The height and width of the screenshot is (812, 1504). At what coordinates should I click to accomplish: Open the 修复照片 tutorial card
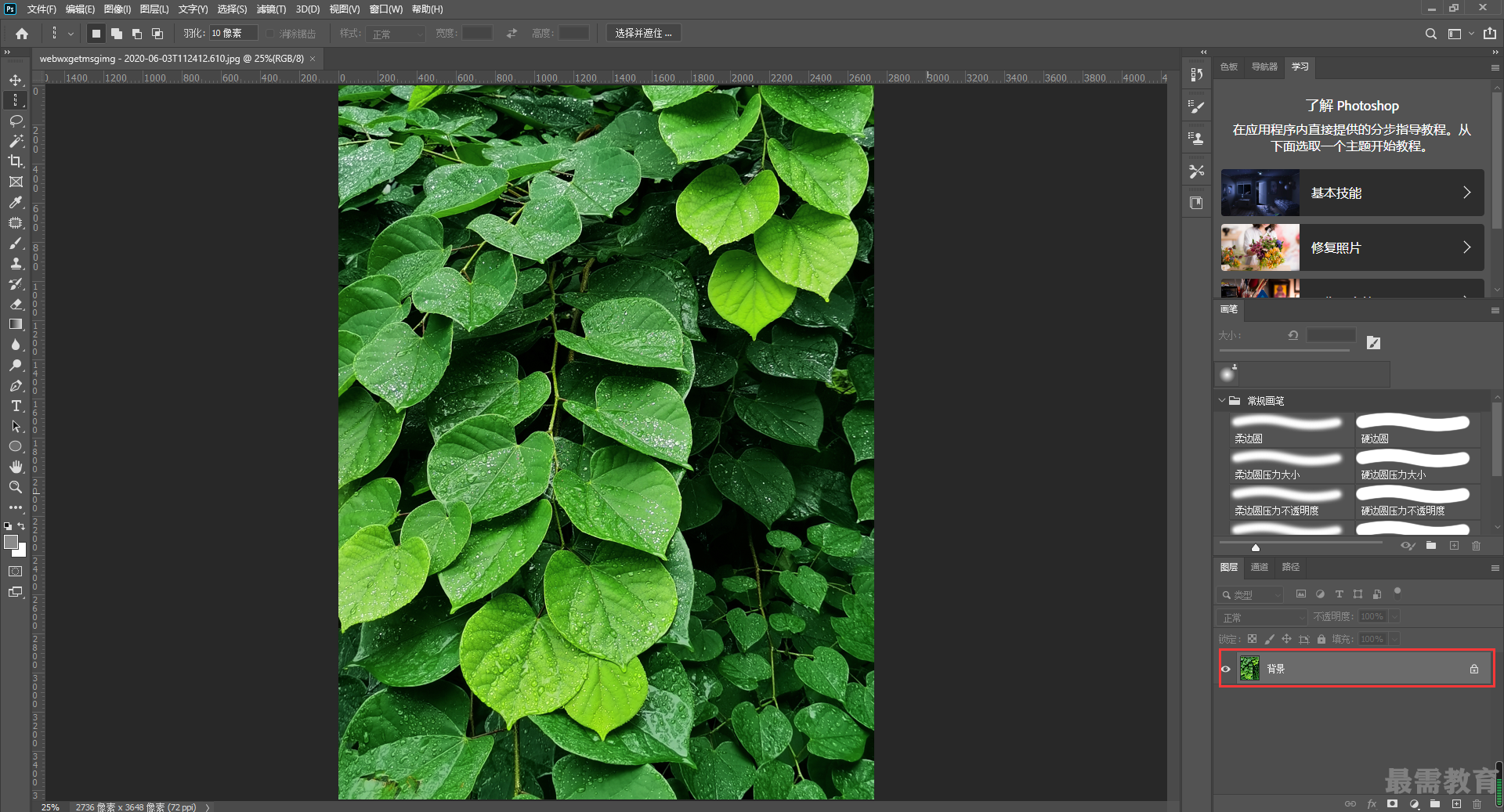click(x=1352, y=247)
